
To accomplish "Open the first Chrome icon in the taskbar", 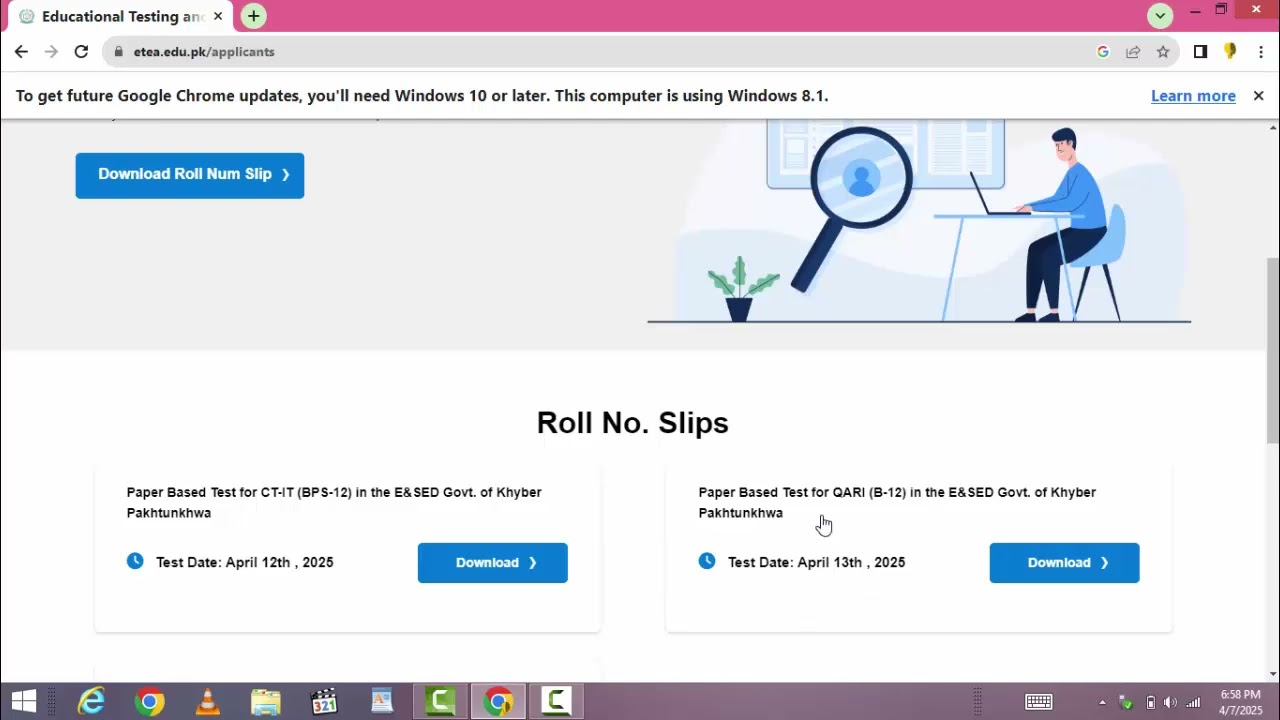I will coord(150,702).
